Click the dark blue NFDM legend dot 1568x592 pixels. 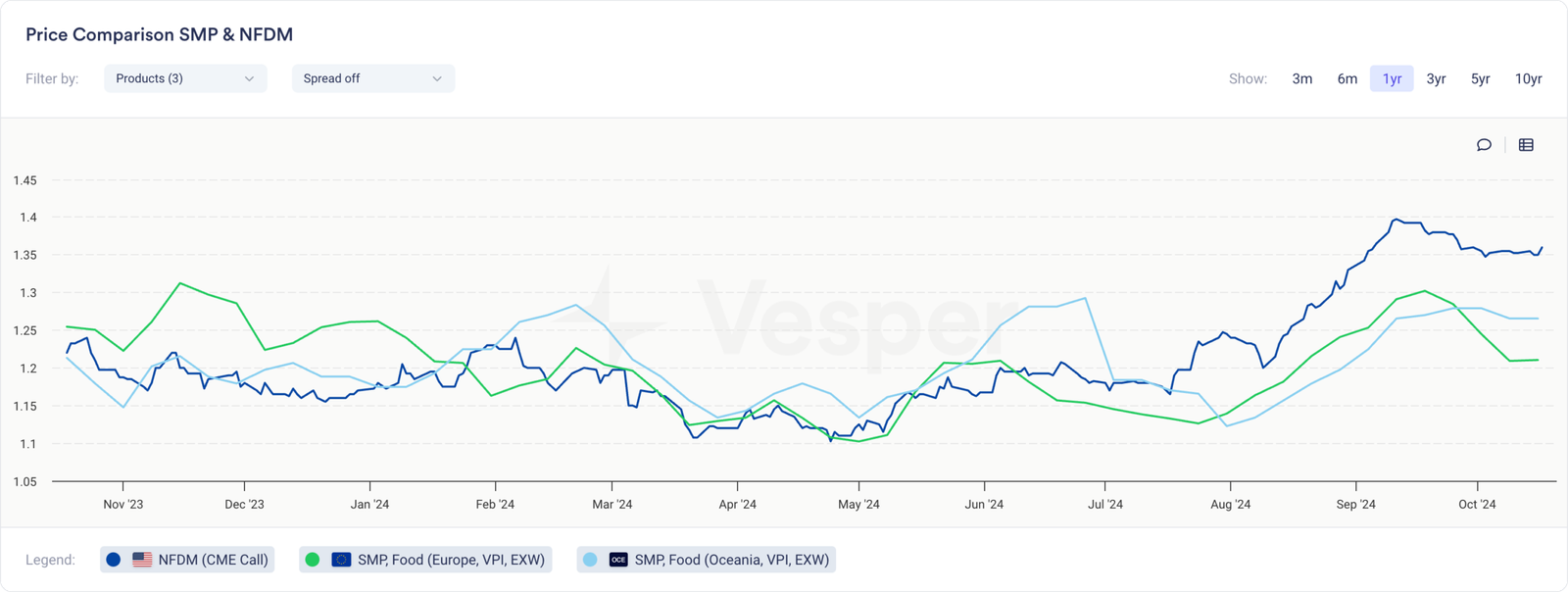coord(114,560)
